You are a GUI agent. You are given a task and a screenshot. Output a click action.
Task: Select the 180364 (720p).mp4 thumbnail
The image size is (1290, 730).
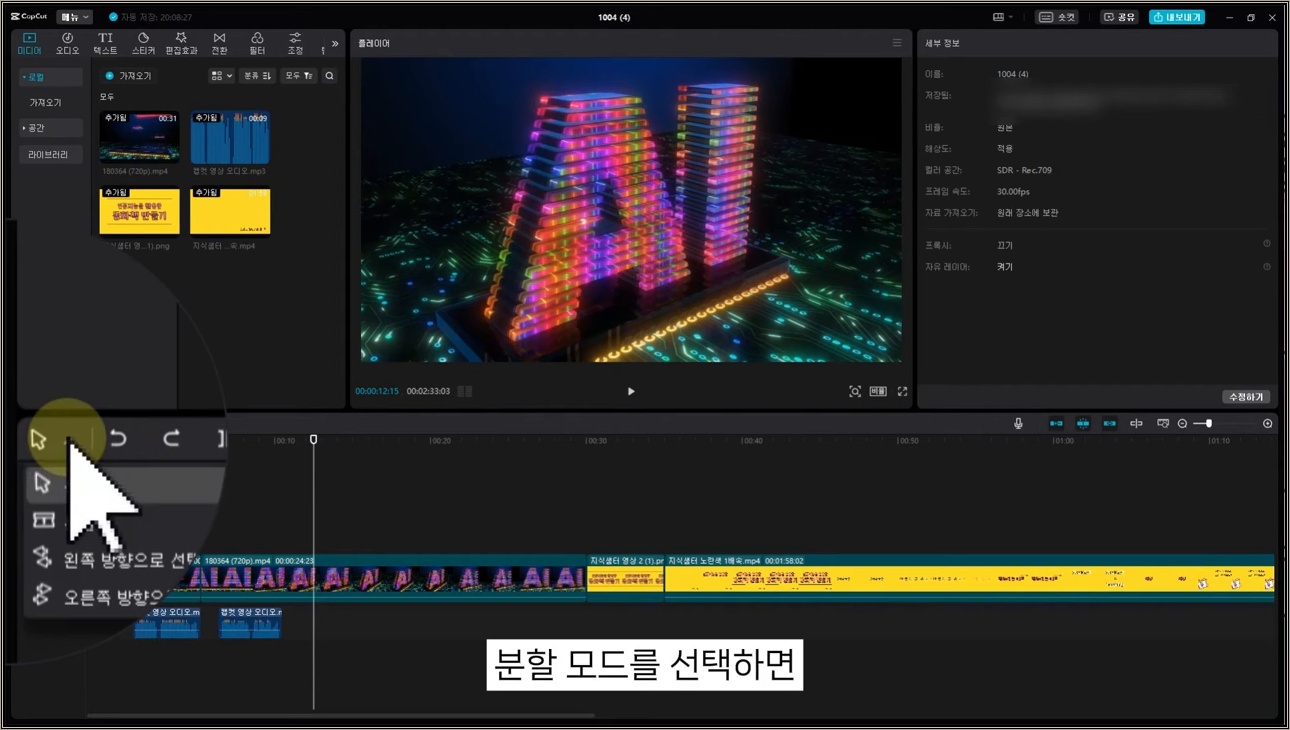pyautogui.click(x=139, y=137)
